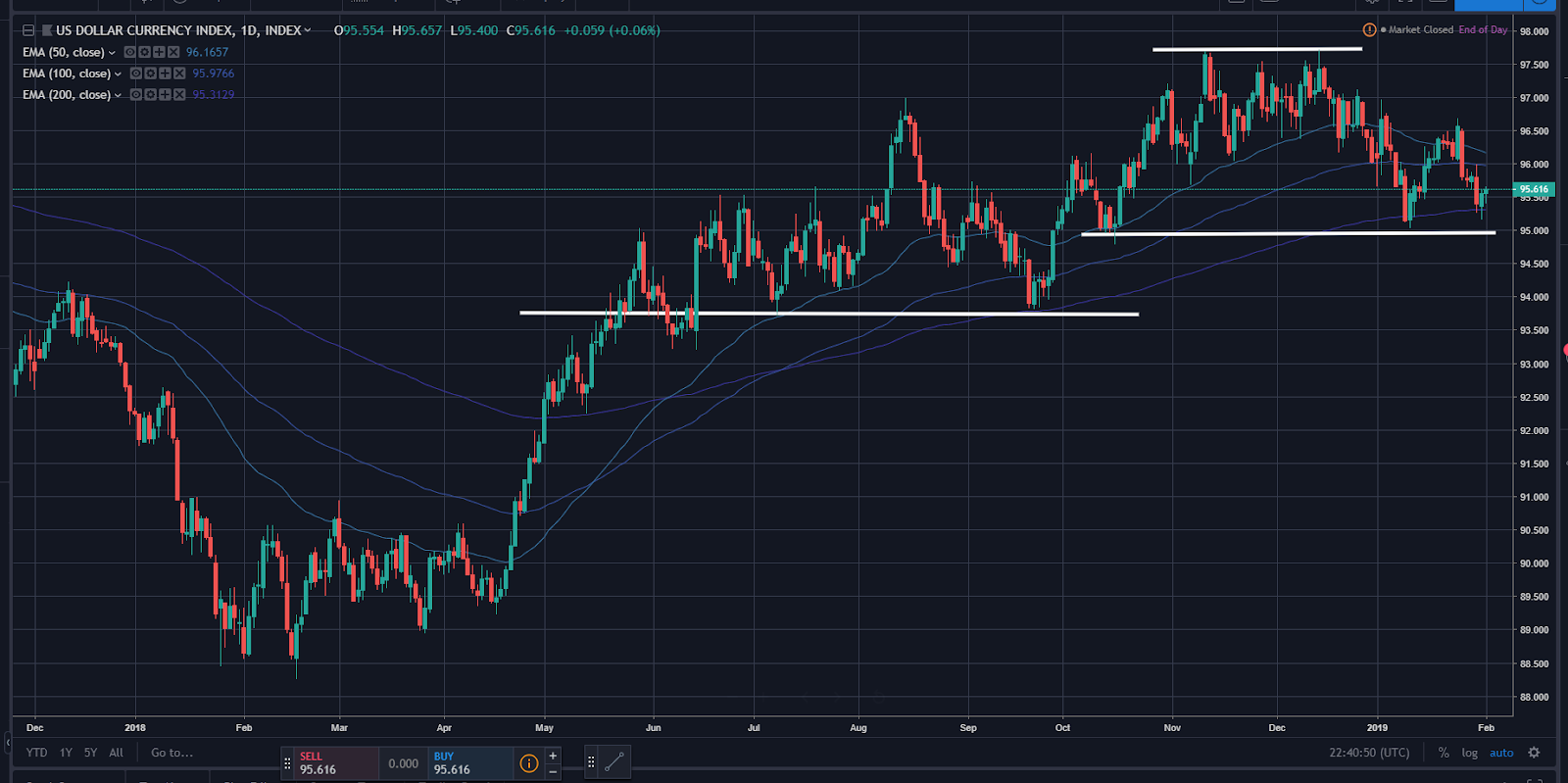Select the white horizontal line near 93.750
Screen dimensions: 1568x783
click(829, 314)
